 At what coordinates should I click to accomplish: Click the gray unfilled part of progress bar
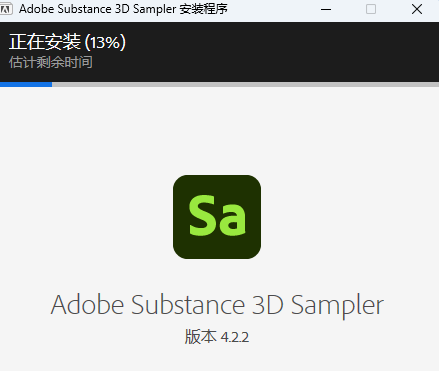point(245,84)
